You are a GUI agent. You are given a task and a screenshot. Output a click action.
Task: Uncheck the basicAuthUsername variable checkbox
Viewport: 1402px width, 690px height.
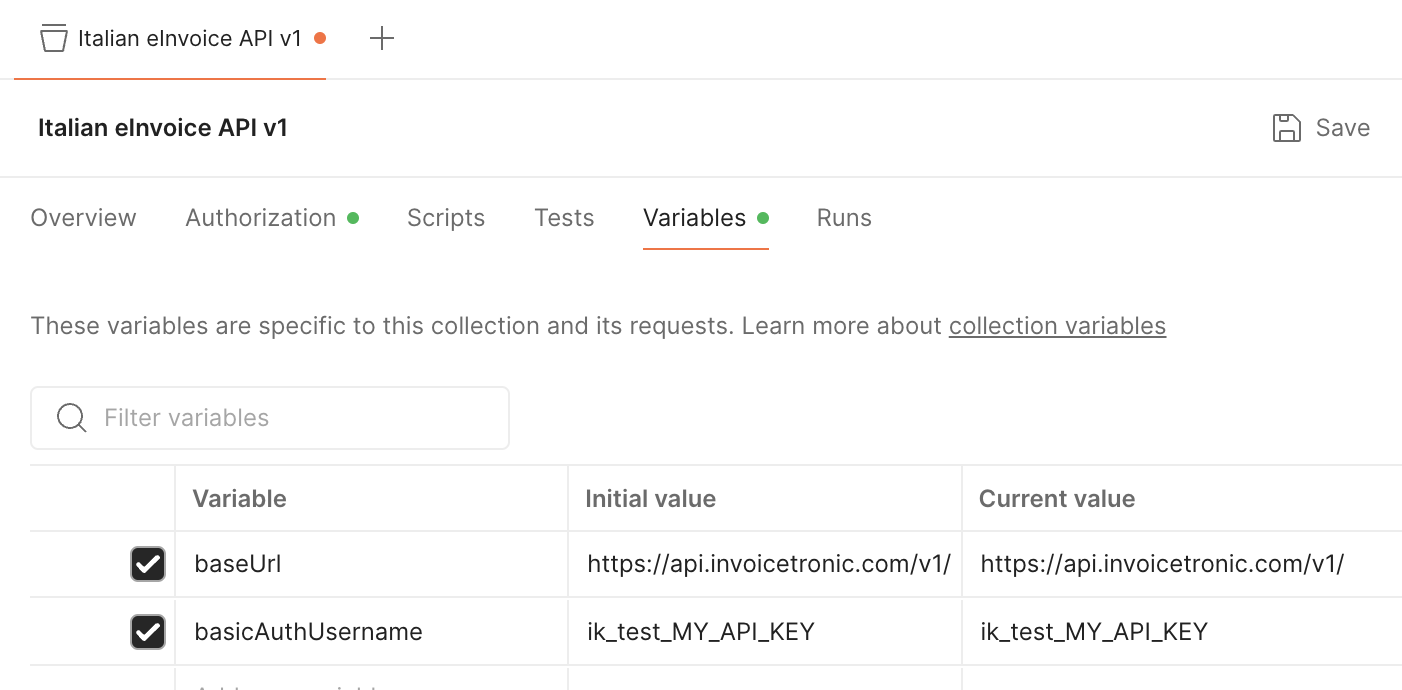pos(148,632)
